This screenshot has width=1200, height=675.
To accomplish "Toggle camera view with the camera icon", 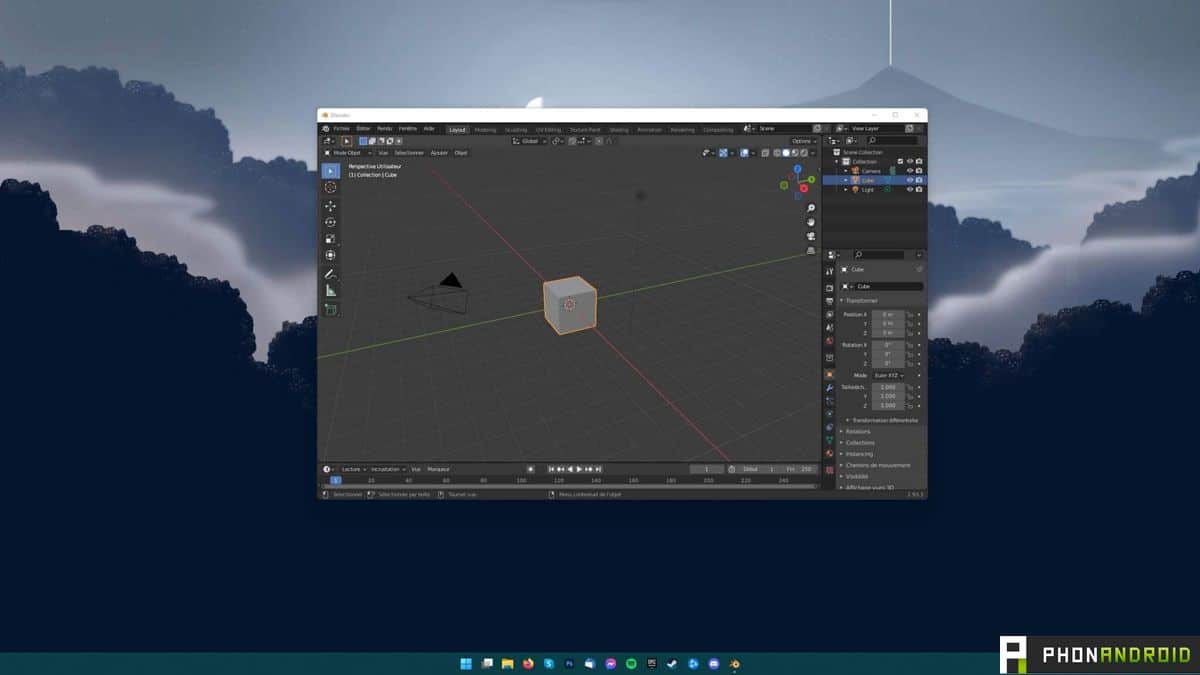I will (811, 236).
